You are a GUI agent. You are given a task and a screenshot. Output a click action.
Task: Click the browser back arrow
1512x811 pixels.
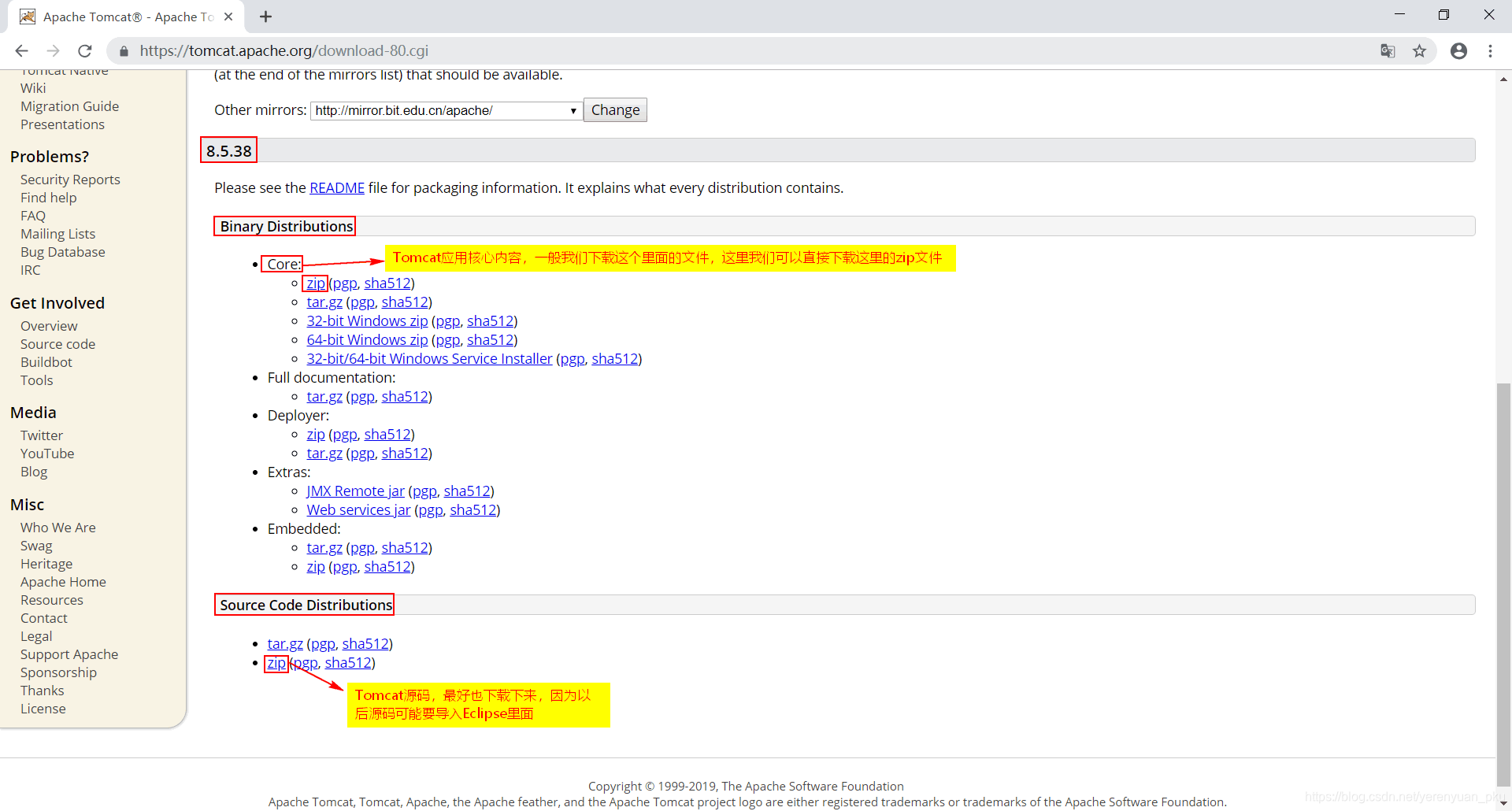[22, 51]
